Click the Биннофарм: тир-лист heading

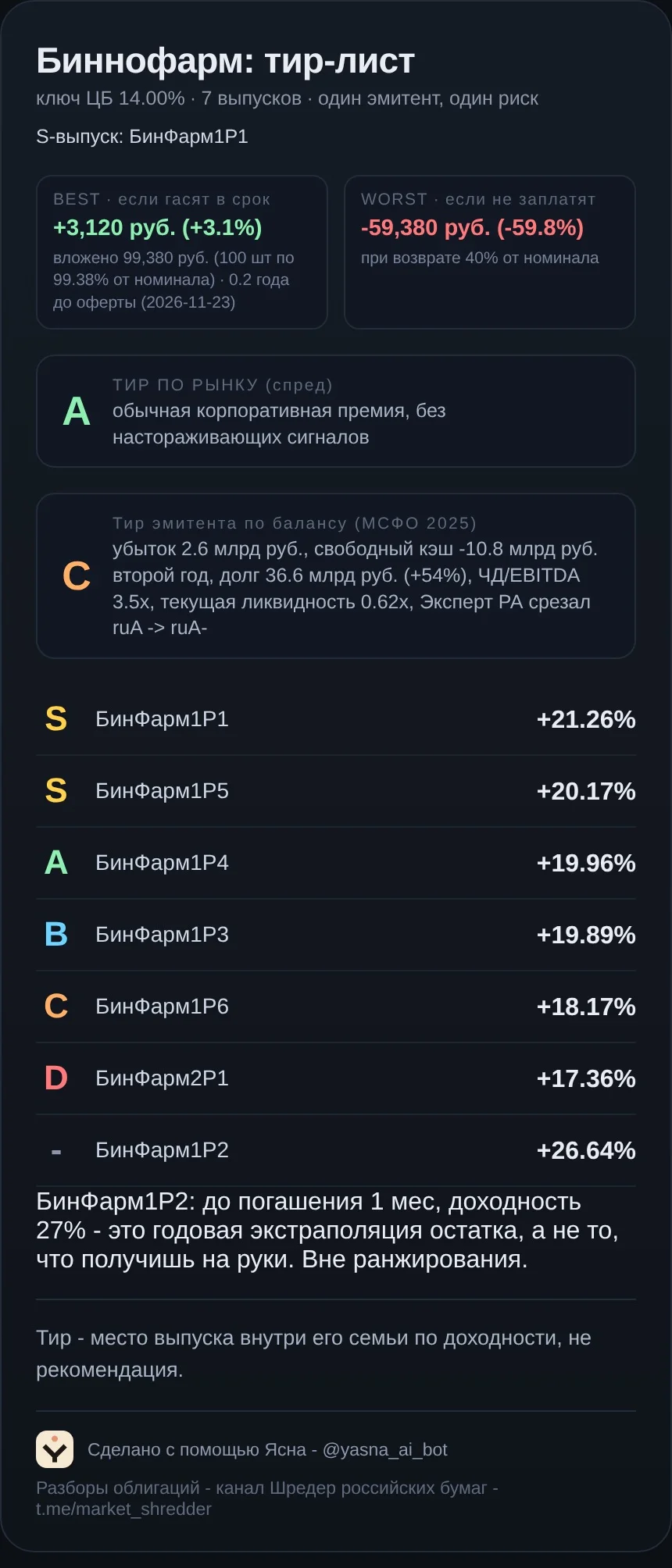(225, 61)
